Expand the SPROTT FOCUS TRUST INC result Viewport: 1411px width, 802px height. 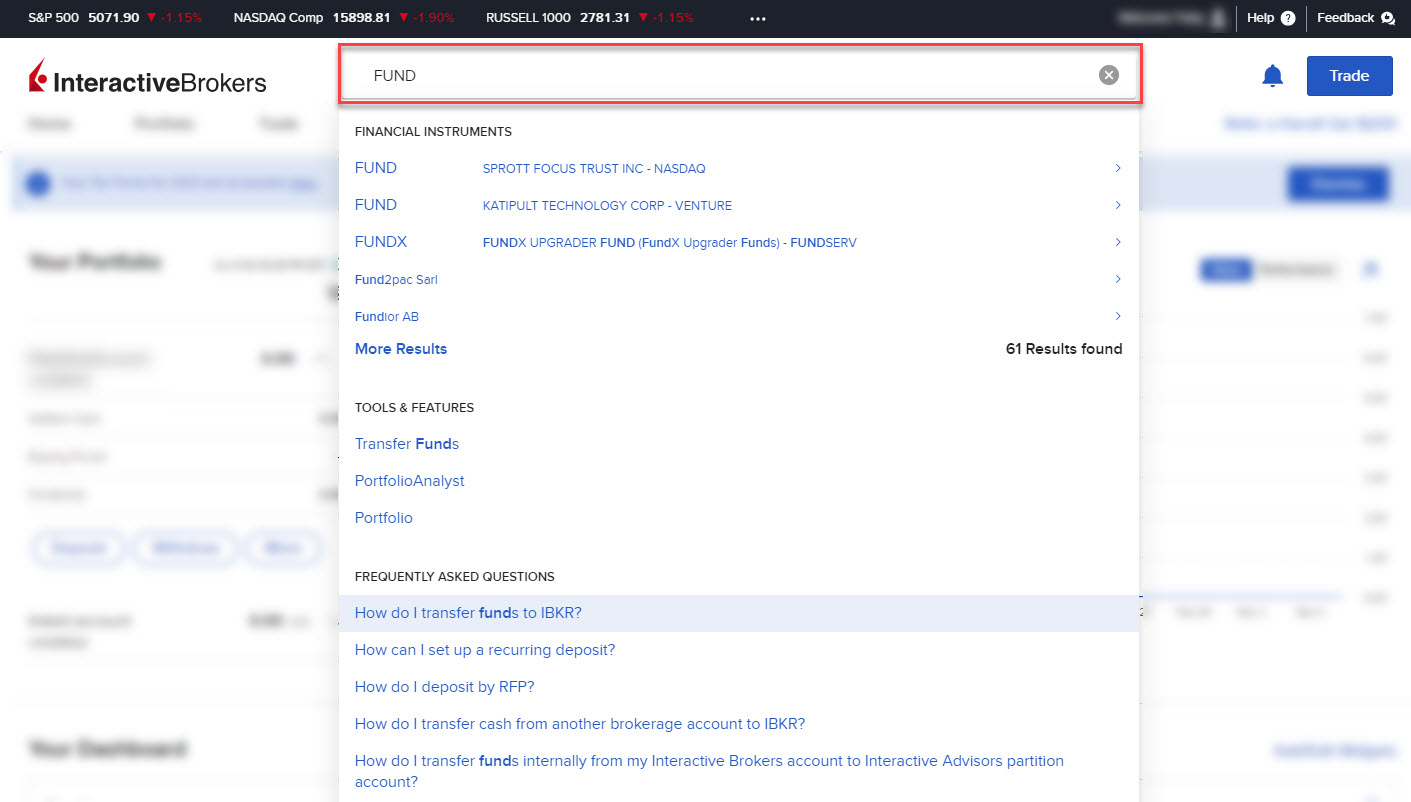[1117, 168]
